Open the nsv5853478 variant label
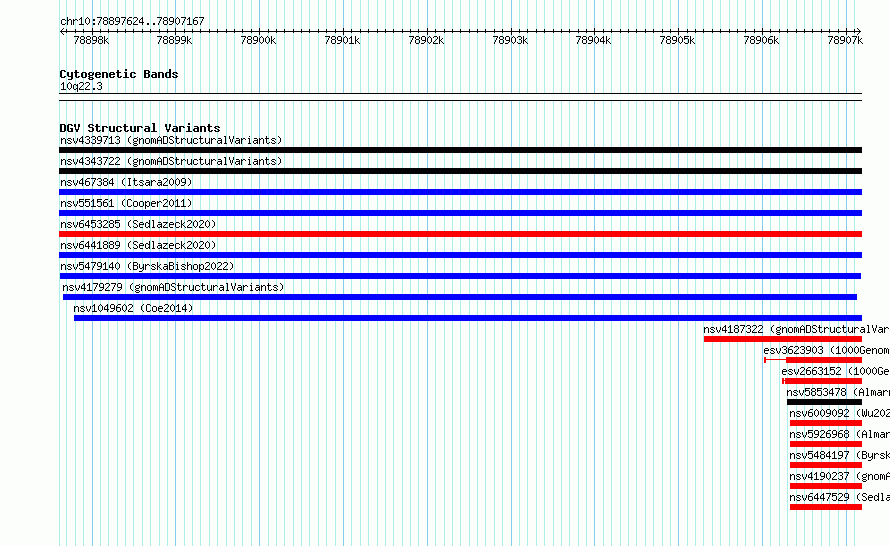 838,392
